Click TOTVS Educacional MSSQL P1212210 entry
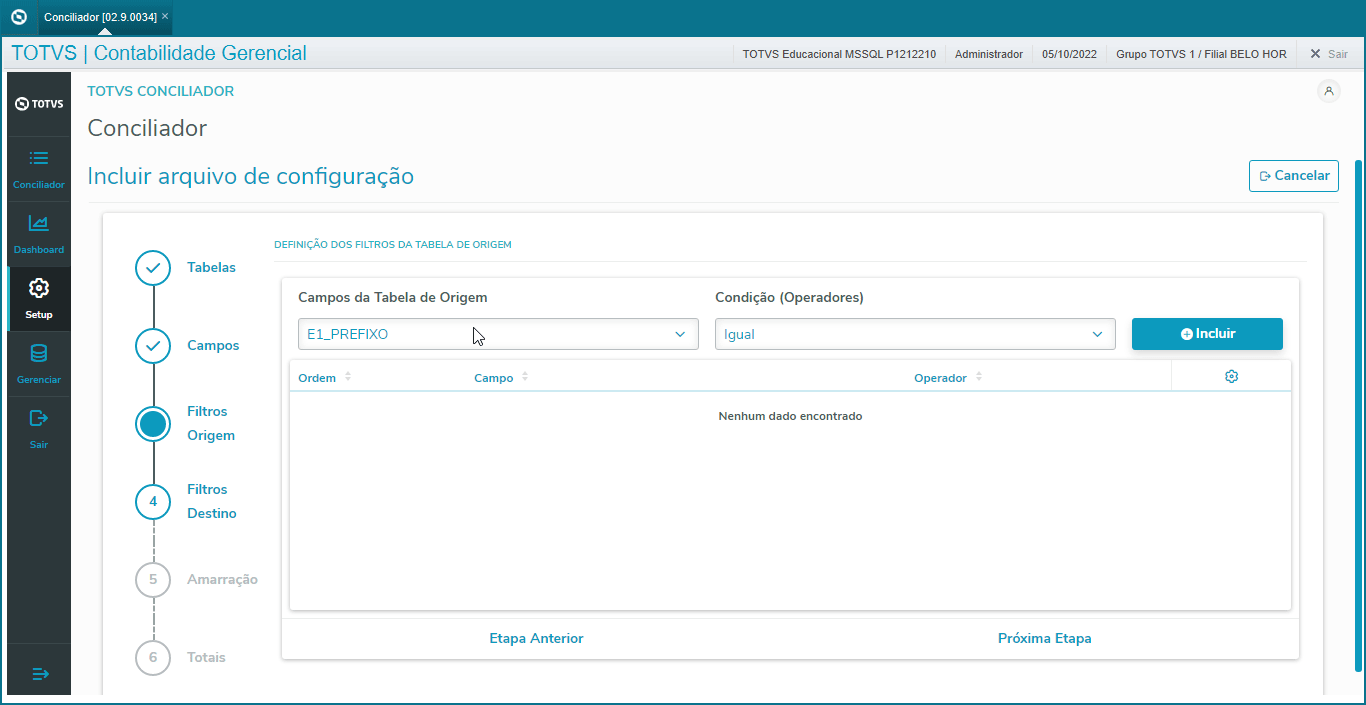Viewport: 1366px width, 705px height. tap(839, 54)
